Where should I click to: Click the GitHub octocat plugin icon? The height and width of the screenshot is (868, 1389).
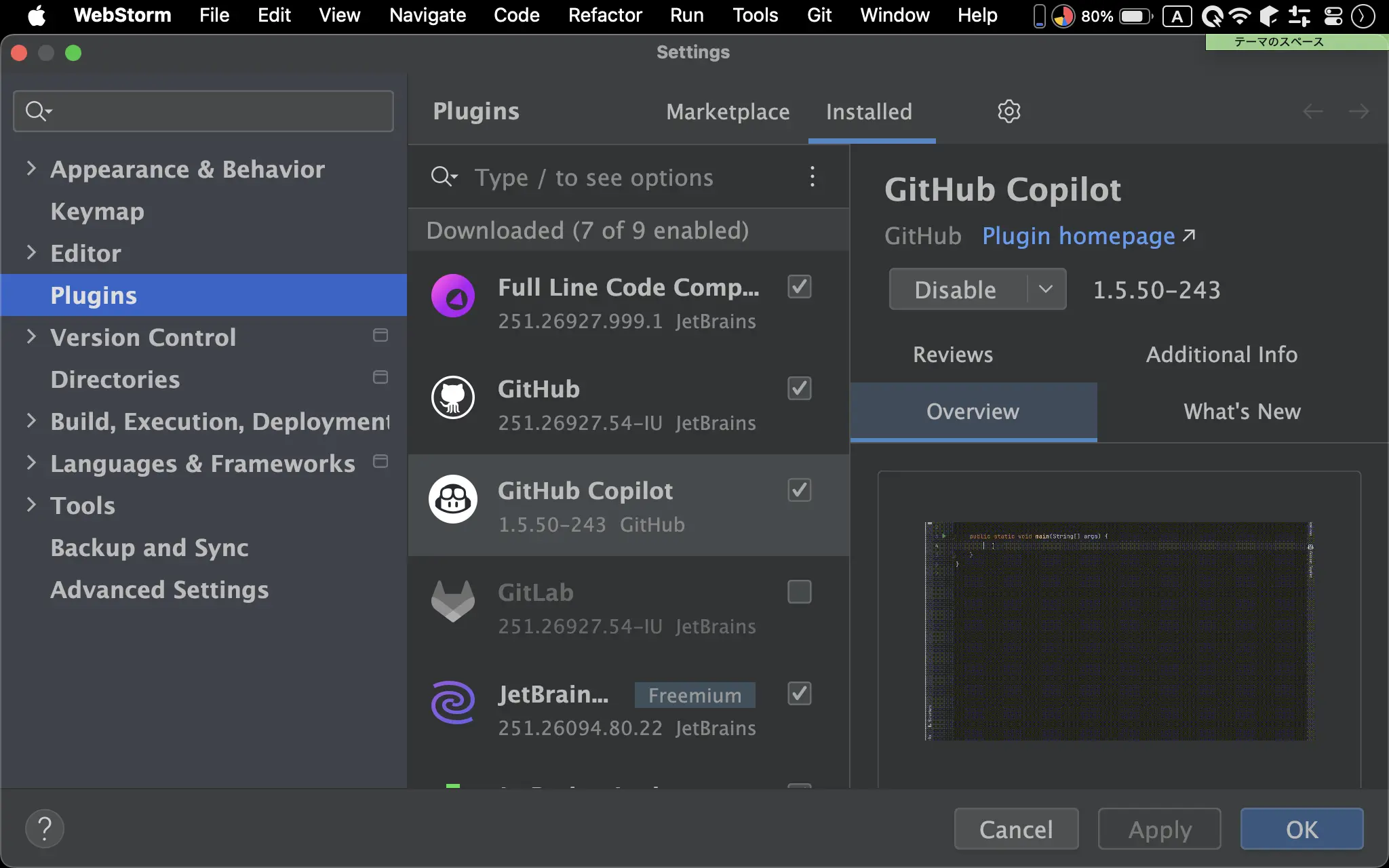[453, 397]
